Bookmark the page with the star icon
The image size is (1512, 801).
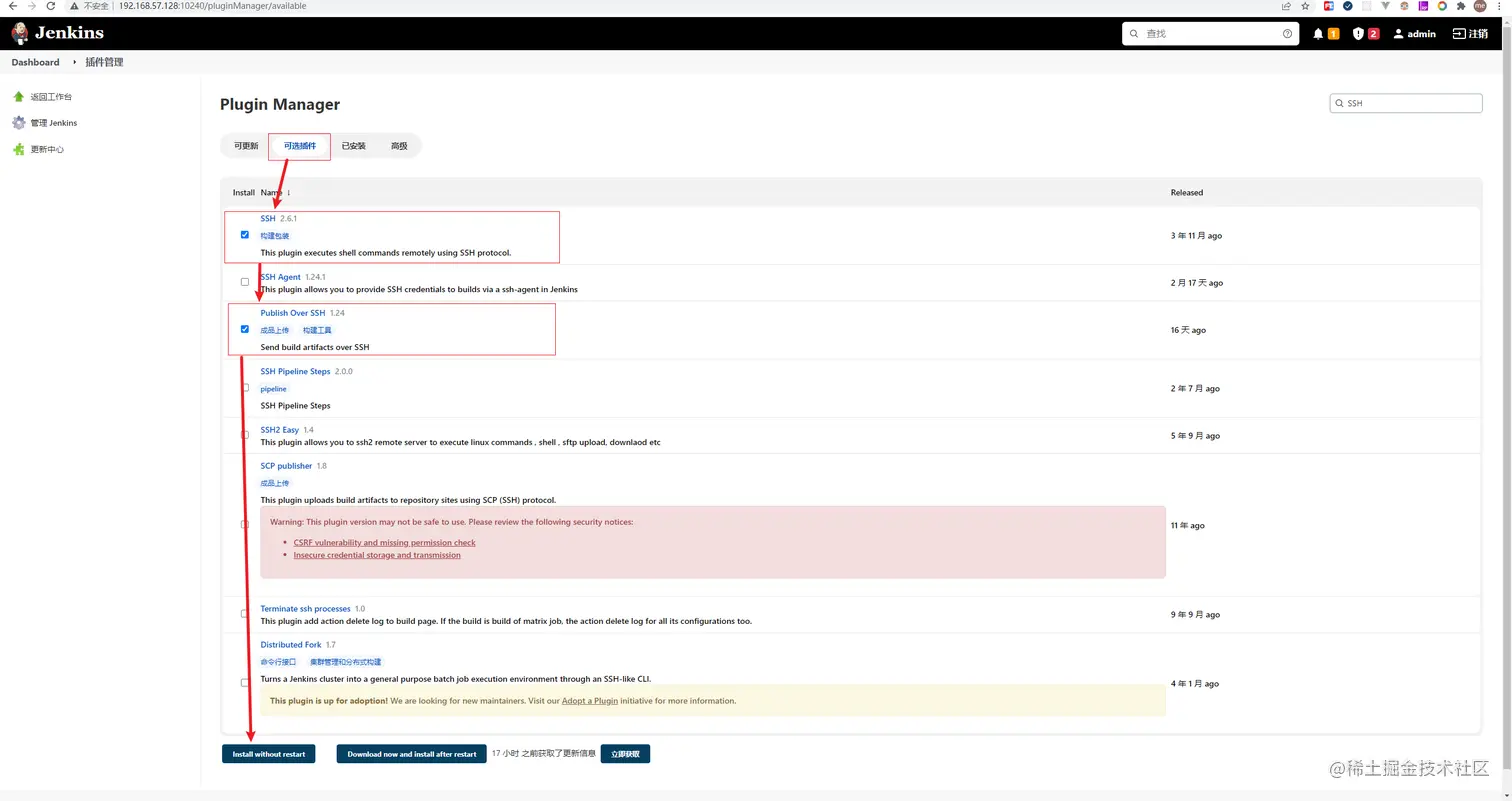1305,6
